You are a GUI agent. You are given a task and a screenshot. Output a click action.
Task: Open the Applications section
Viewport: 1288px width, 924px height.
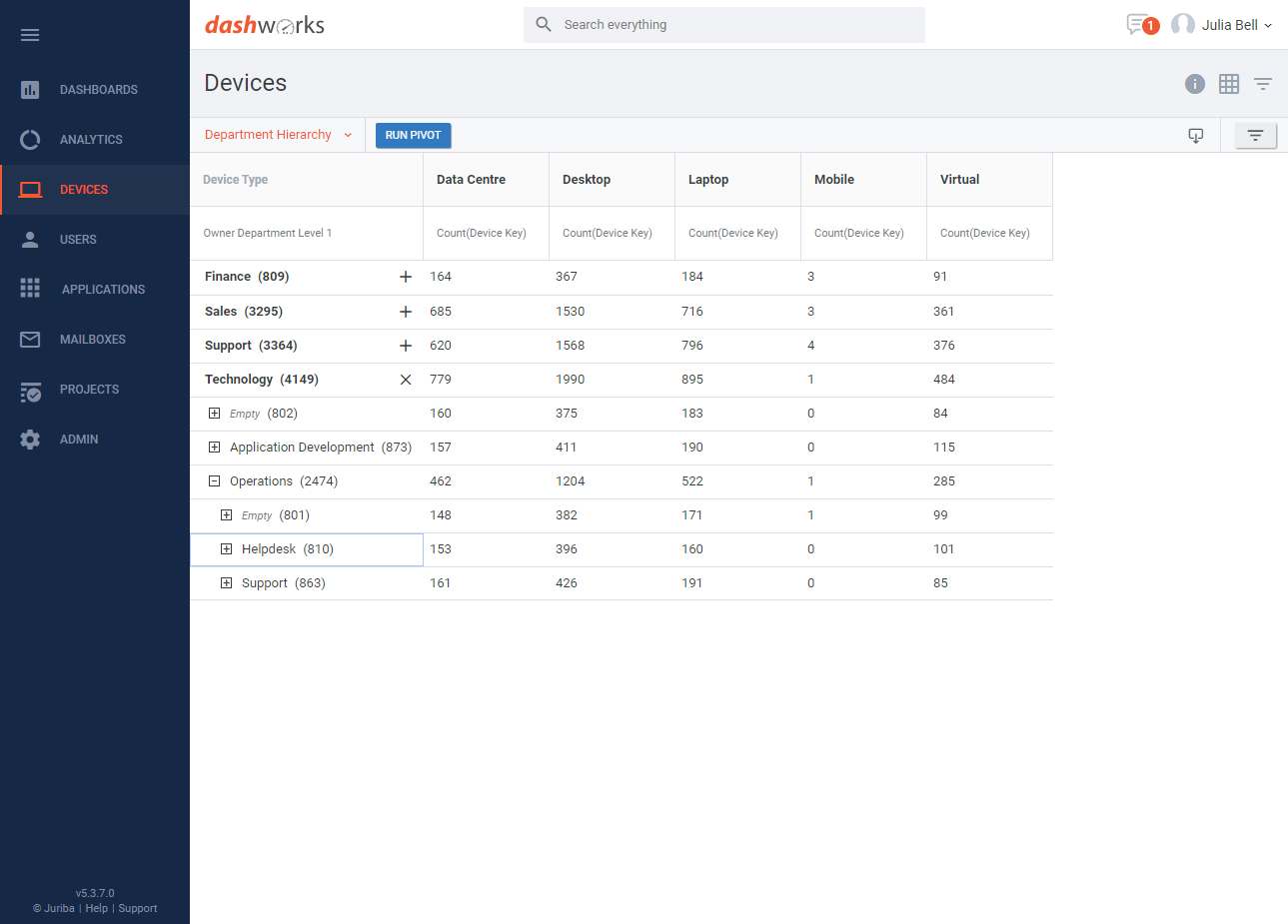pos(103,290)
